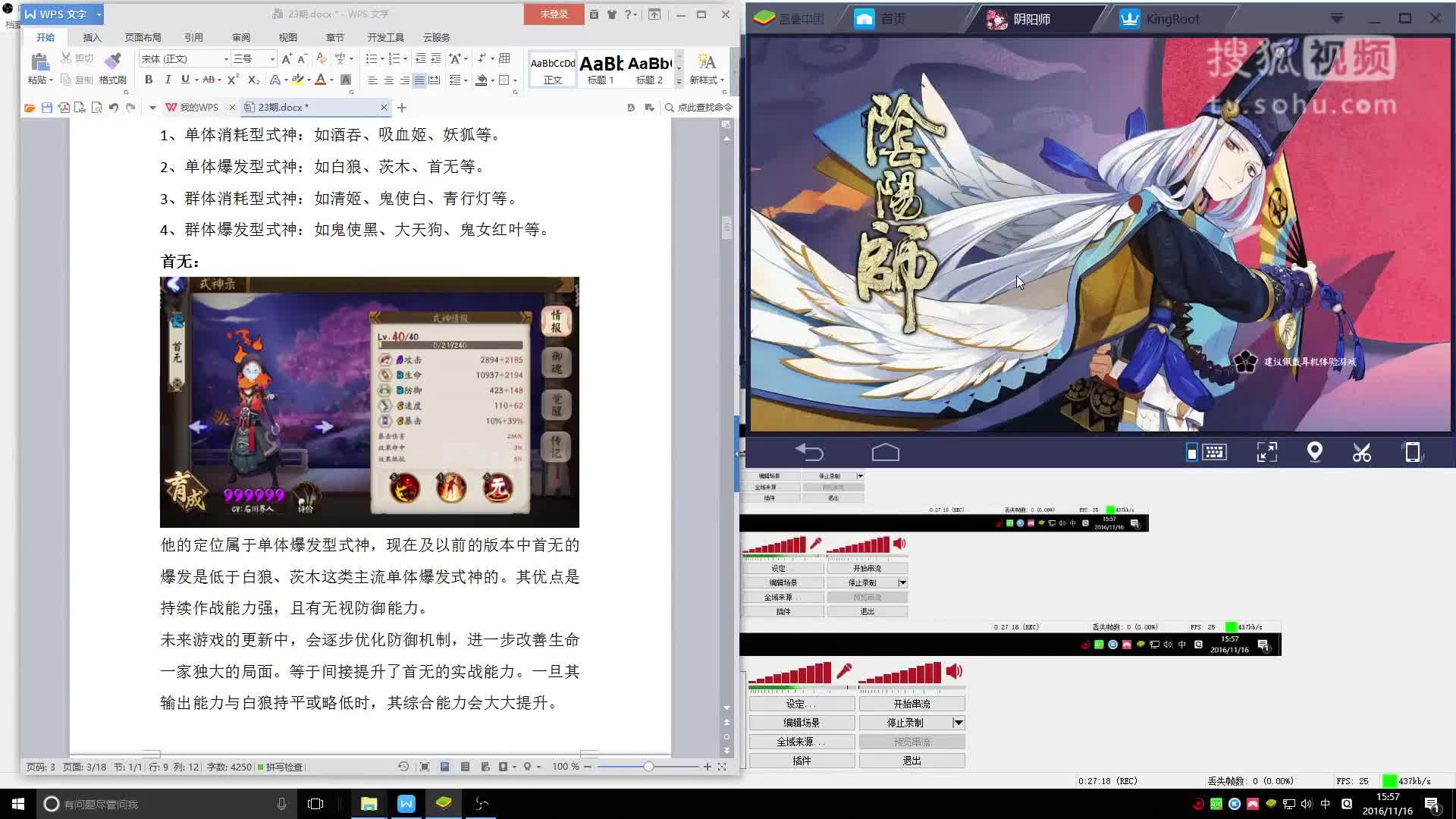The width and height of the screenshot is (1456, 819).
Task: Click the insert table grid icon
Action: coord(504,58)
